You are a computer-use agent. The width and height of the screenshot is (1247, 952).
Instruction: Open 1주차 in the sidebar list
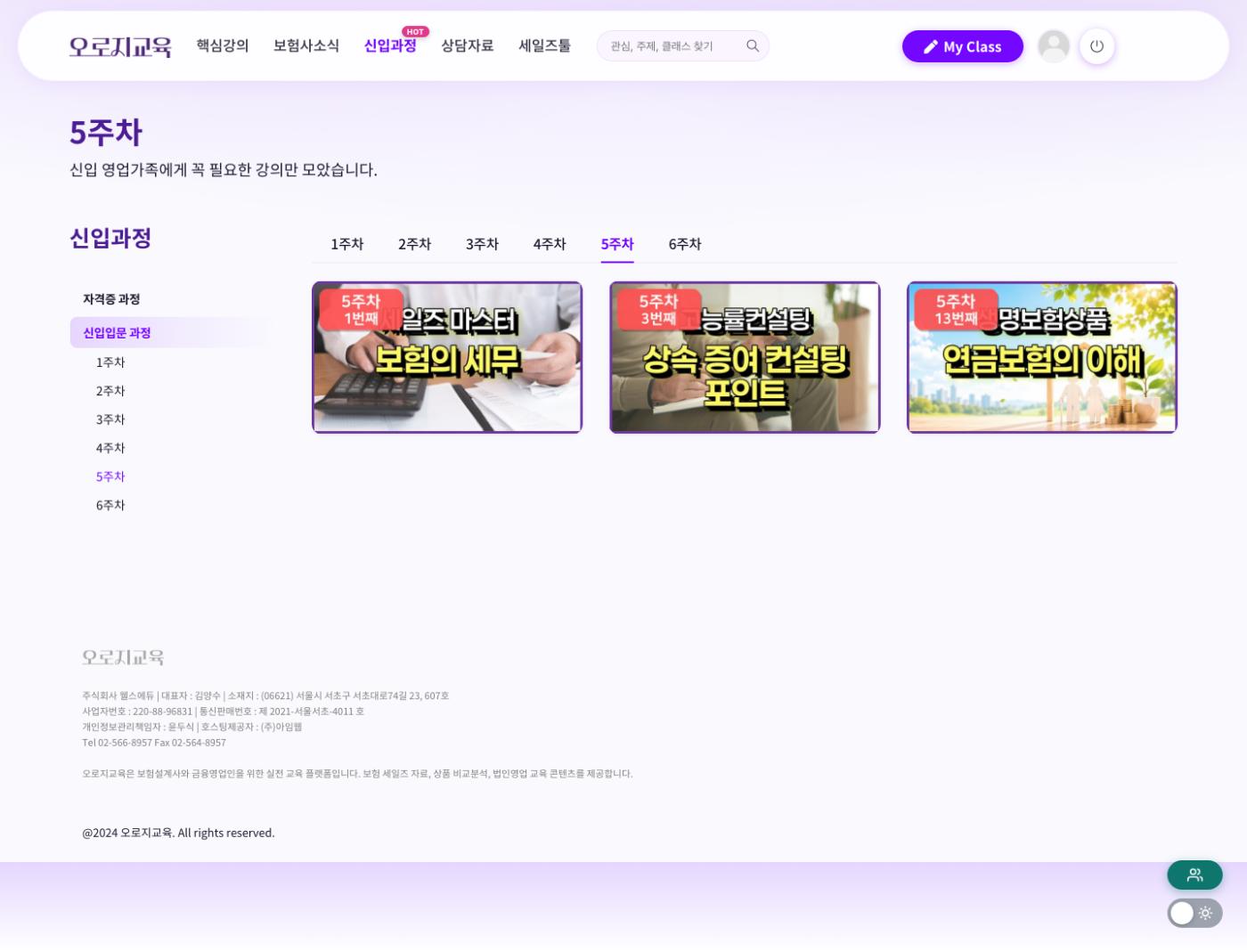110,362
